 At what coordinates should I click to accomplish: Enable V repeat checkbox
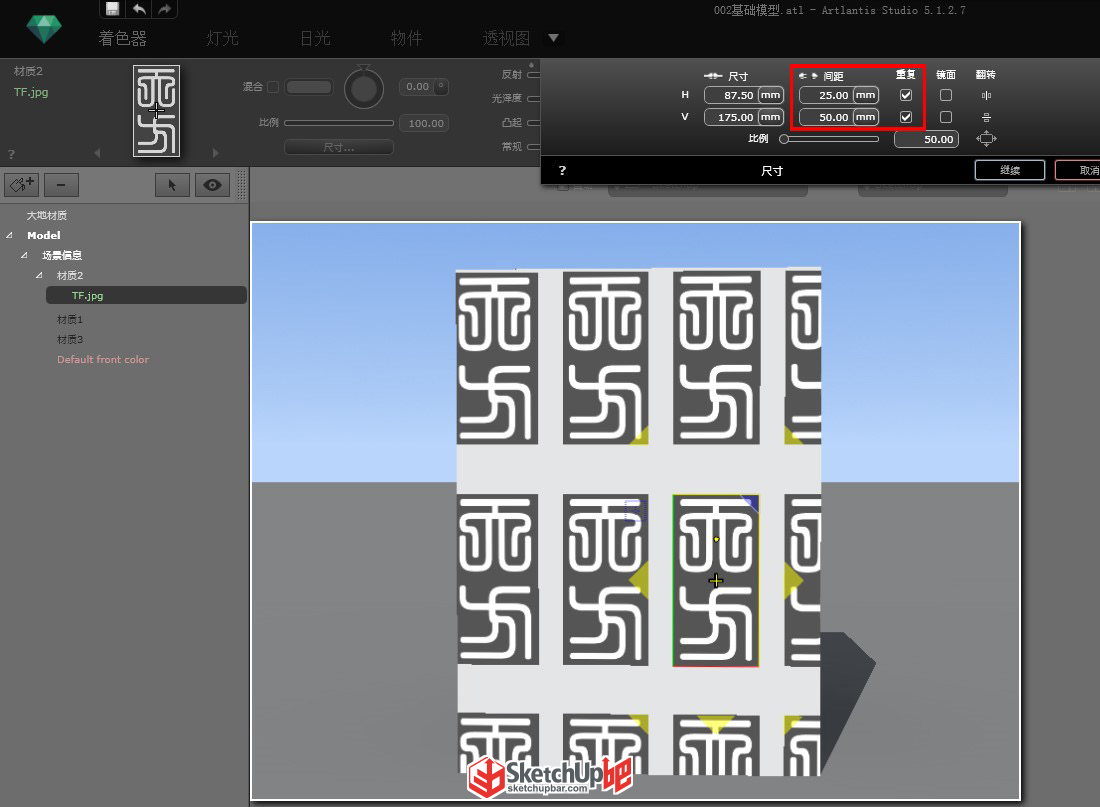tap(906, 117)
